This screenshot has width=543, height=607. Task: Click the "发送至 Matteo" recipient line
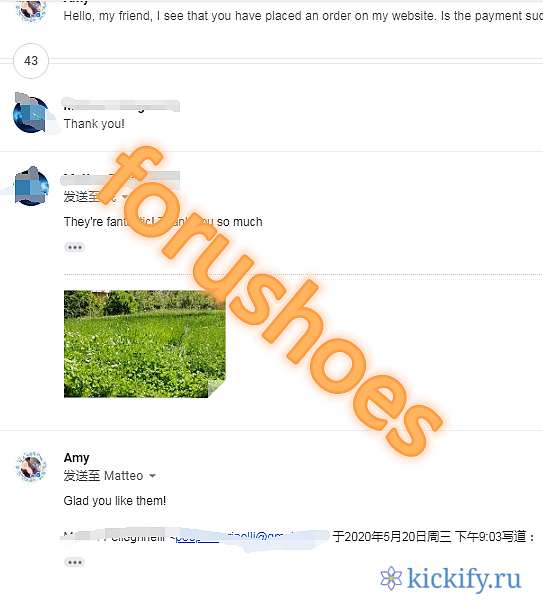pos(103,476)
